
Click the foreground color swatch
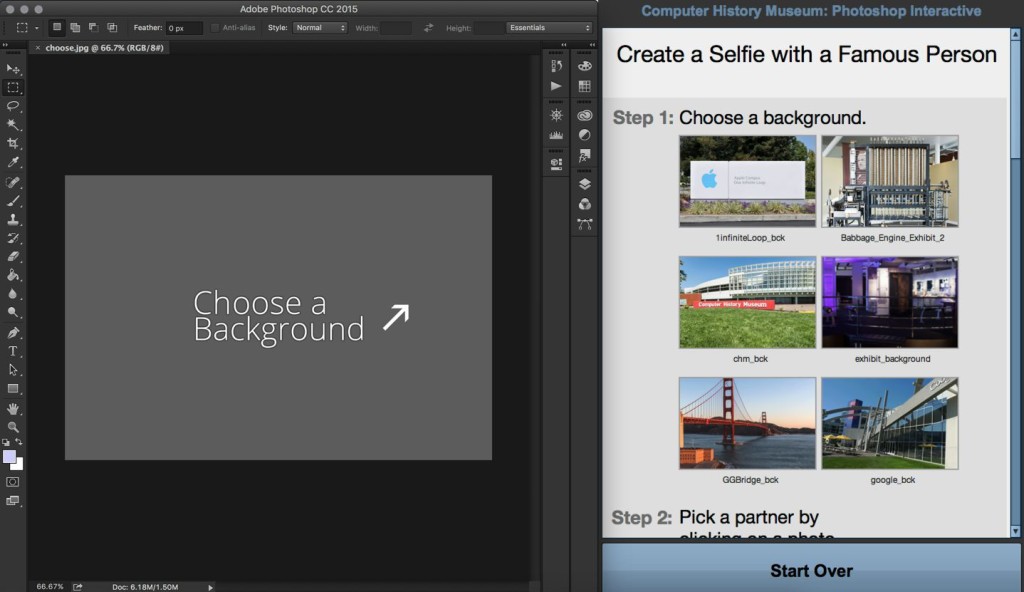pyautogui.click(x=9, y=457)
